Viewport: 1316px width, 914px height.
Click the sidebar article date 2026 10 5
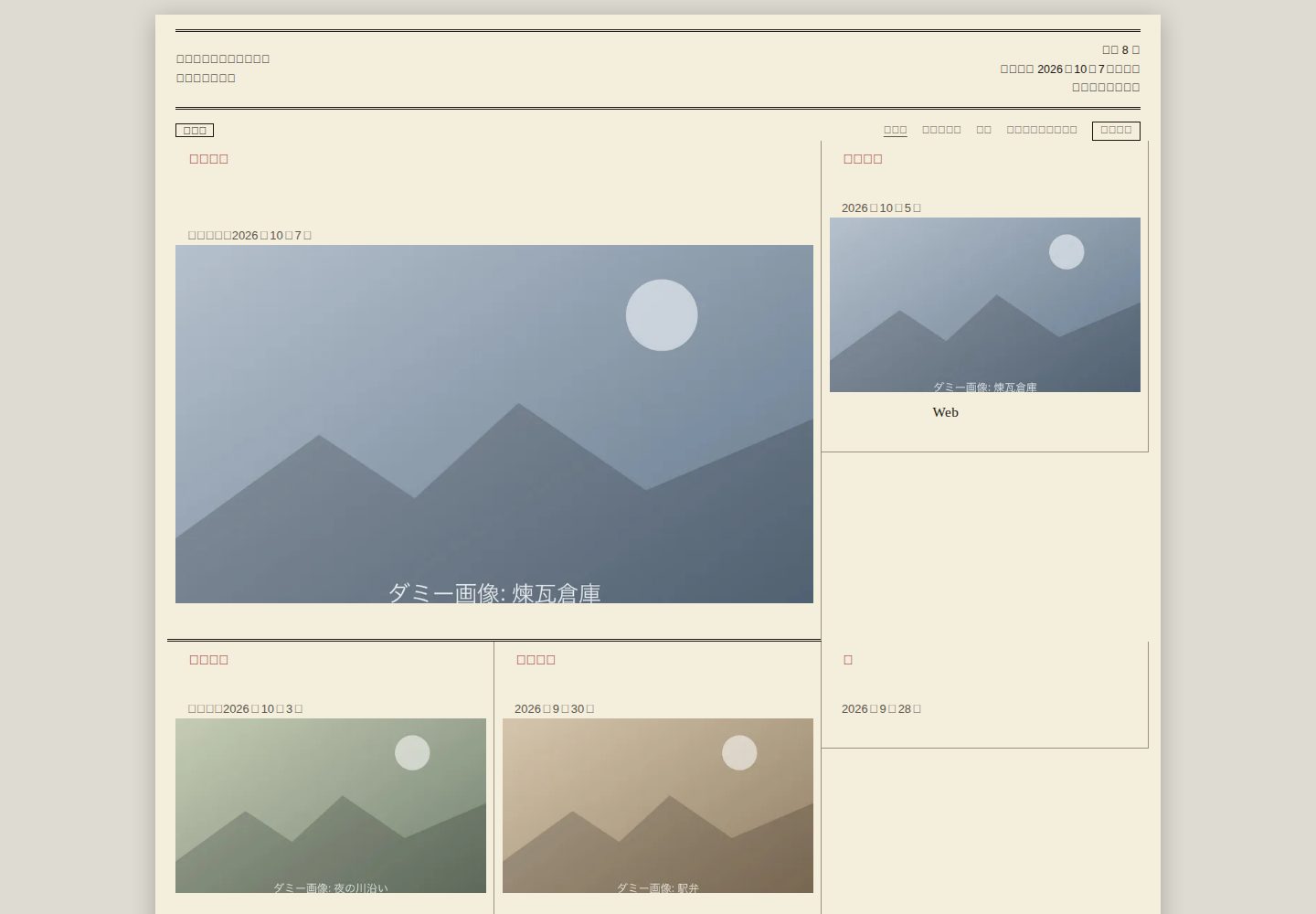[x=881, y=207]
